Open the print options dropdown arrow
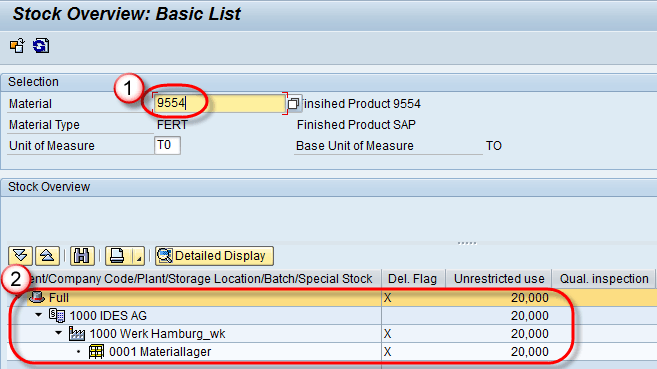 pyautogui.click(x=138, y=255)
